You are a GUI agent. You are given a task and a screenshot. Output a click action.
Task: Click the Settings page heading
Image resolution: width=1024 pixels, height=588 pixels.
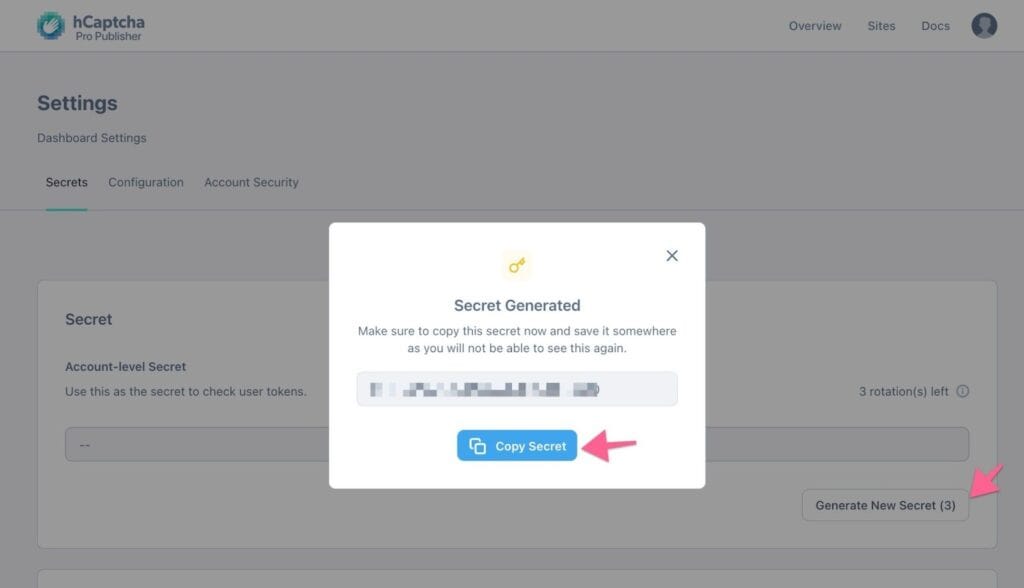(x=77, y=103)
